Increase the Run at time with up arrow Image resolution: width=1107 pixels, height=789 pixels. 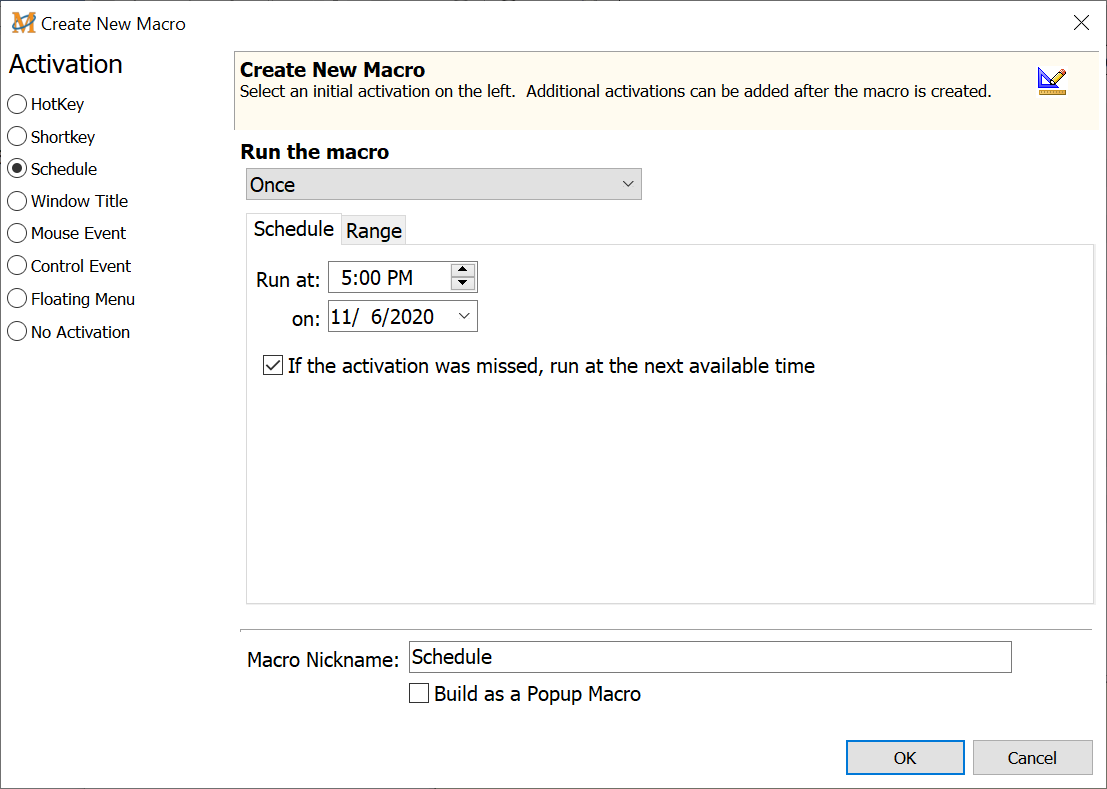pos(462,270)
